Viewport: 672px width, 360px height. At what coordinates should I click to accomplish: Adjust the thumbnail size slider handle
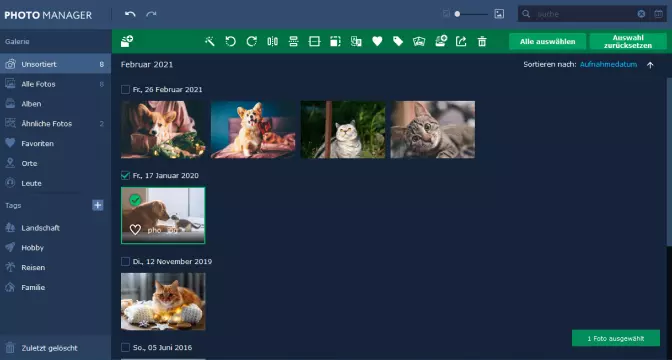(457, 14)
